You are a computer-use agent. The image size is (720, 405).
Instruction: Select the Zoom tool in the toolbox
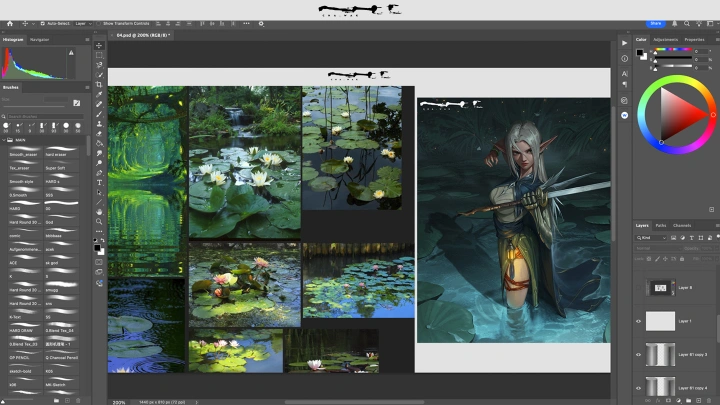(99, 221)
